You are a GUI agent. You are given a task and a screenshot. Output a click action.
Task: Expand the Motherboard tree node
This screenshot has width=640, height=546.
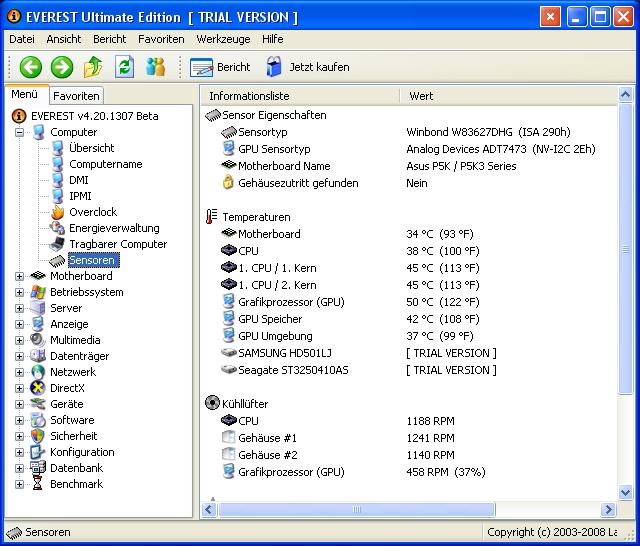(x=19, y=276)
